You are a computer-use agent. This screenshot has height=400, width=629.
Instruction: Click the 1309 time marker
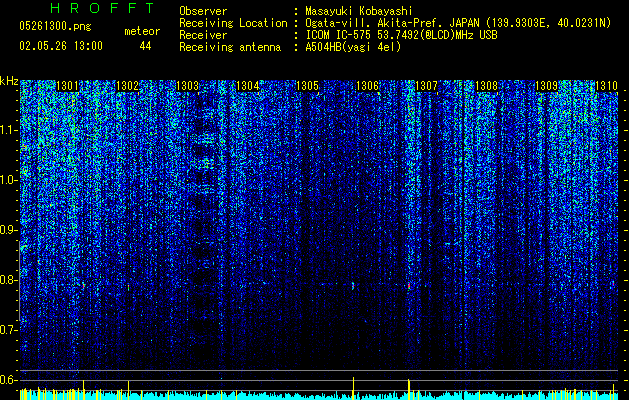point(546,86)
